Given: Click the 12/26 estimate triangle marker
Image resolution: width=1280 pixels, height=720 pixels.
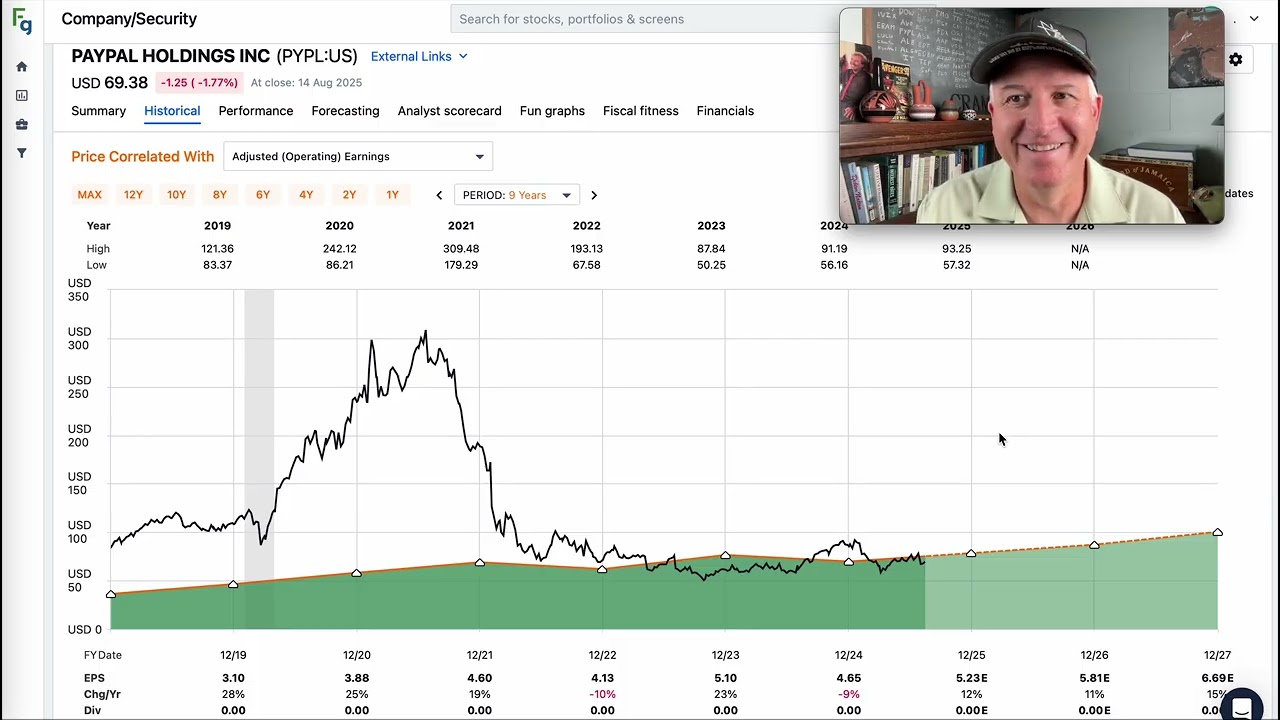Looking at the screenshot, I should pos(1094,545).
